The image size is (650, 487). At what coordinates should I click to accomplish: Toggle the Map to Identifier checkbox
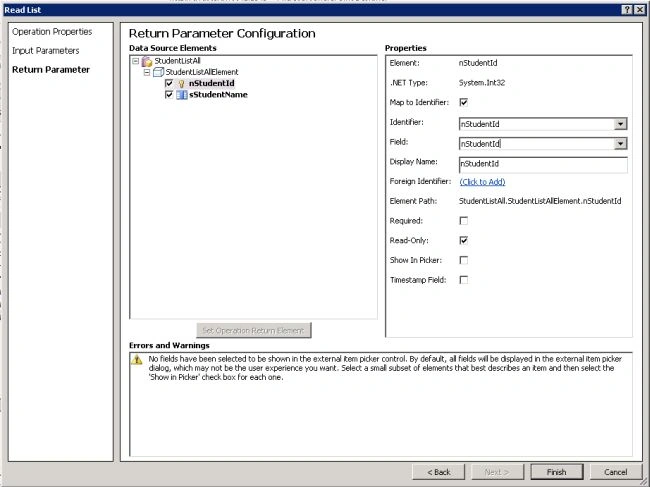pyautogui.click(x=463, y=102)
